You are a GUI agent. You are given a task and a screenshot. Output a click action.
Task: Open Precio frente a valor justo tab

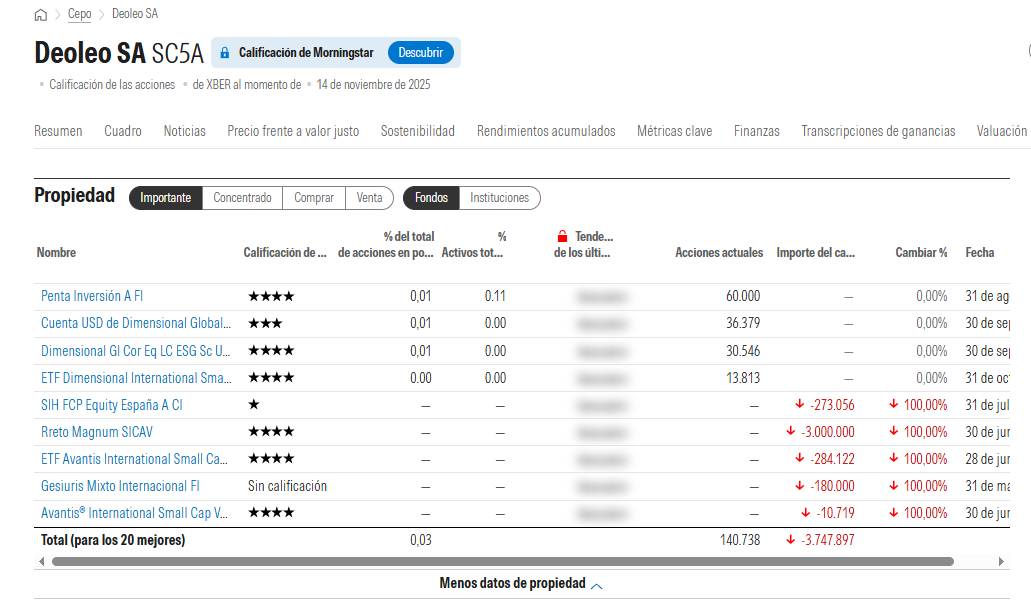(x=293, y=131)
